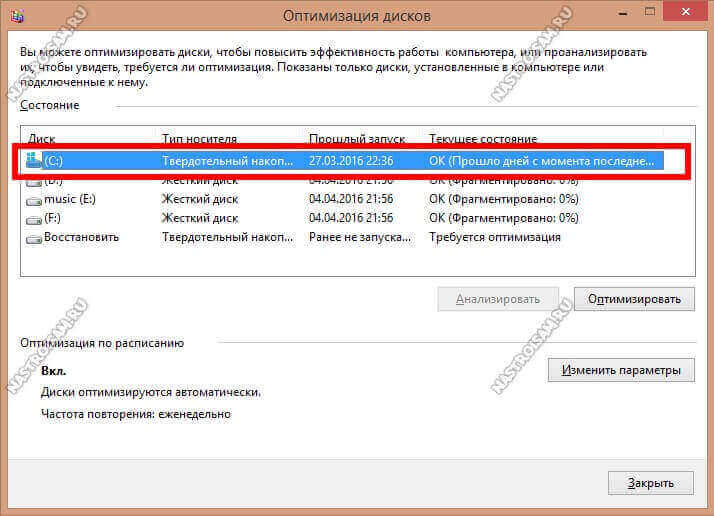Click the Закрыть button
This screenshot has height=516, width=714.
651,483
